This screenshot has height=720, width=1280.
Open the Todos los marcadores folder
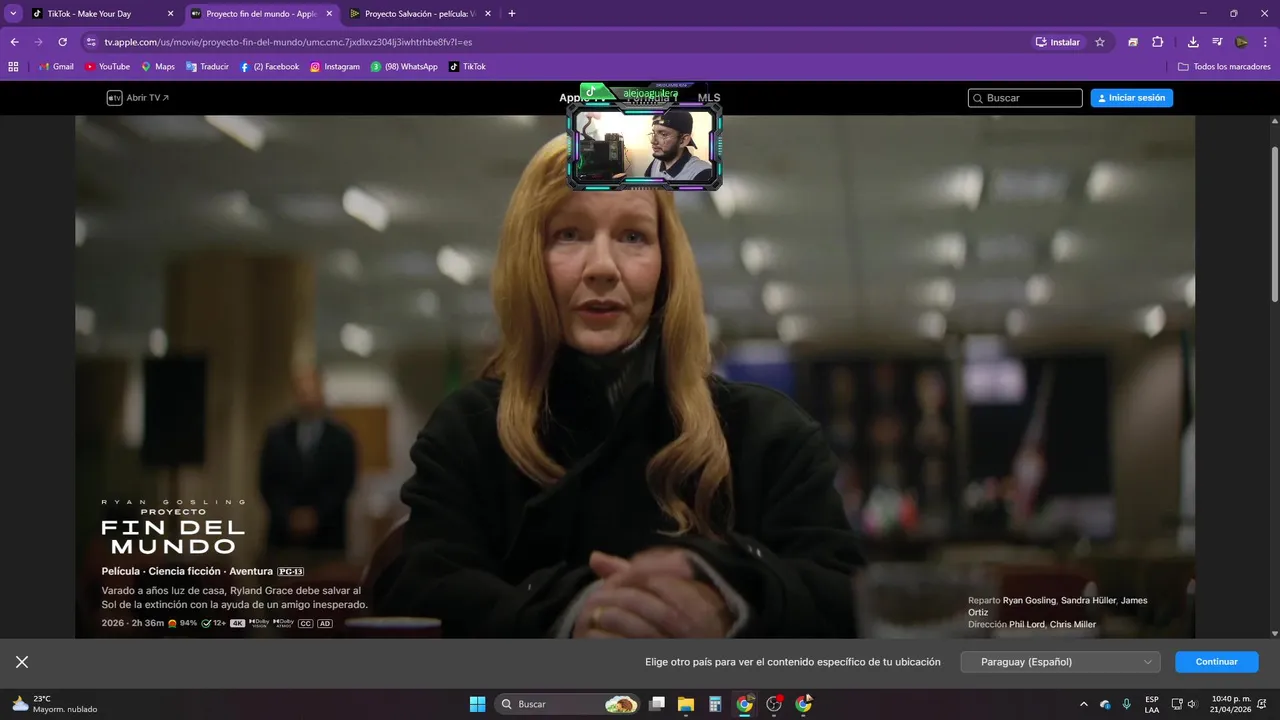coord(1224,67)
